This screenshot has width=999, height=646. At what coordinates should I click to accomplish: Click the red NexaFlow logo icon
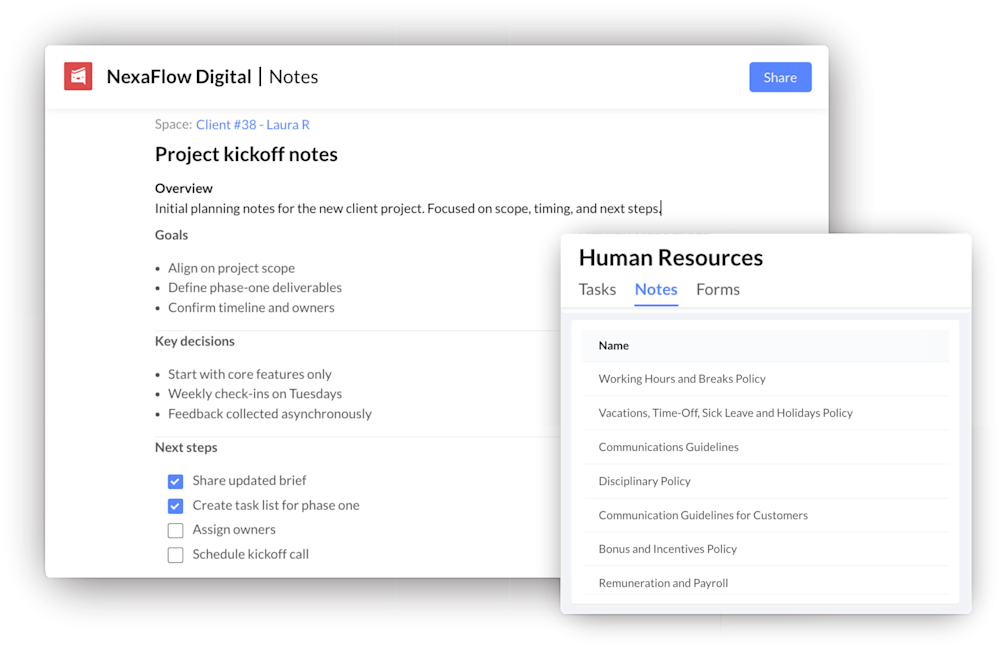[77, 76]
